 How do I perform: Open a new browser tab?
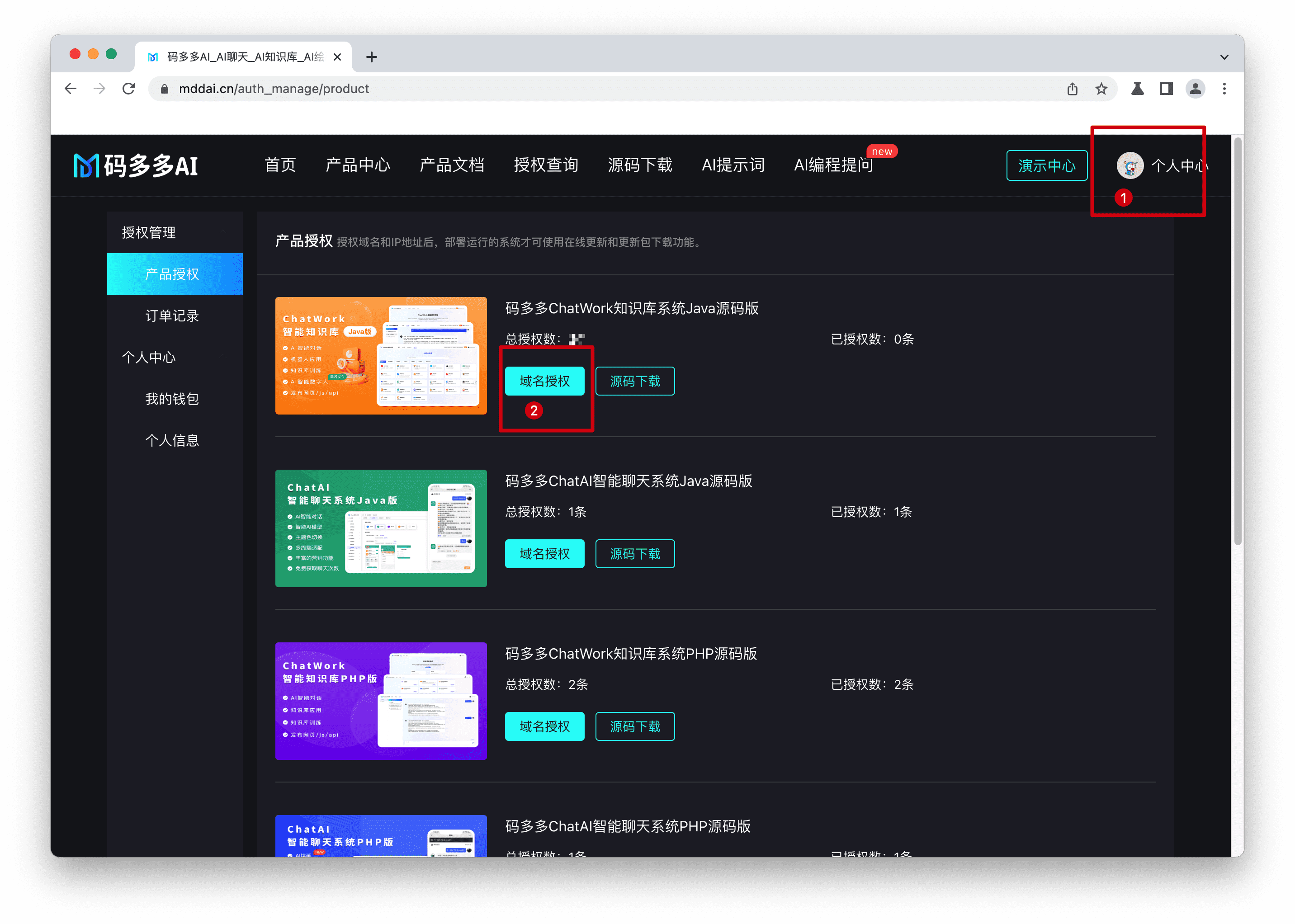coord(372,57)
